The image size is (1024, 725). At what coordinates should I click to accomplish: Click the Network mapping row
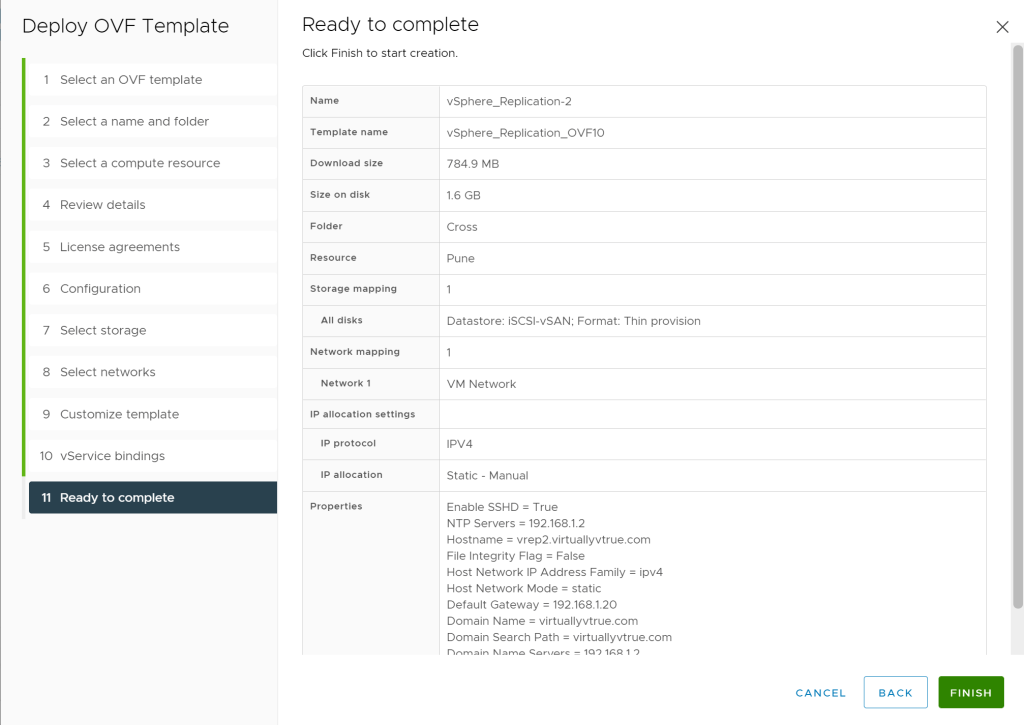[354, 352]
